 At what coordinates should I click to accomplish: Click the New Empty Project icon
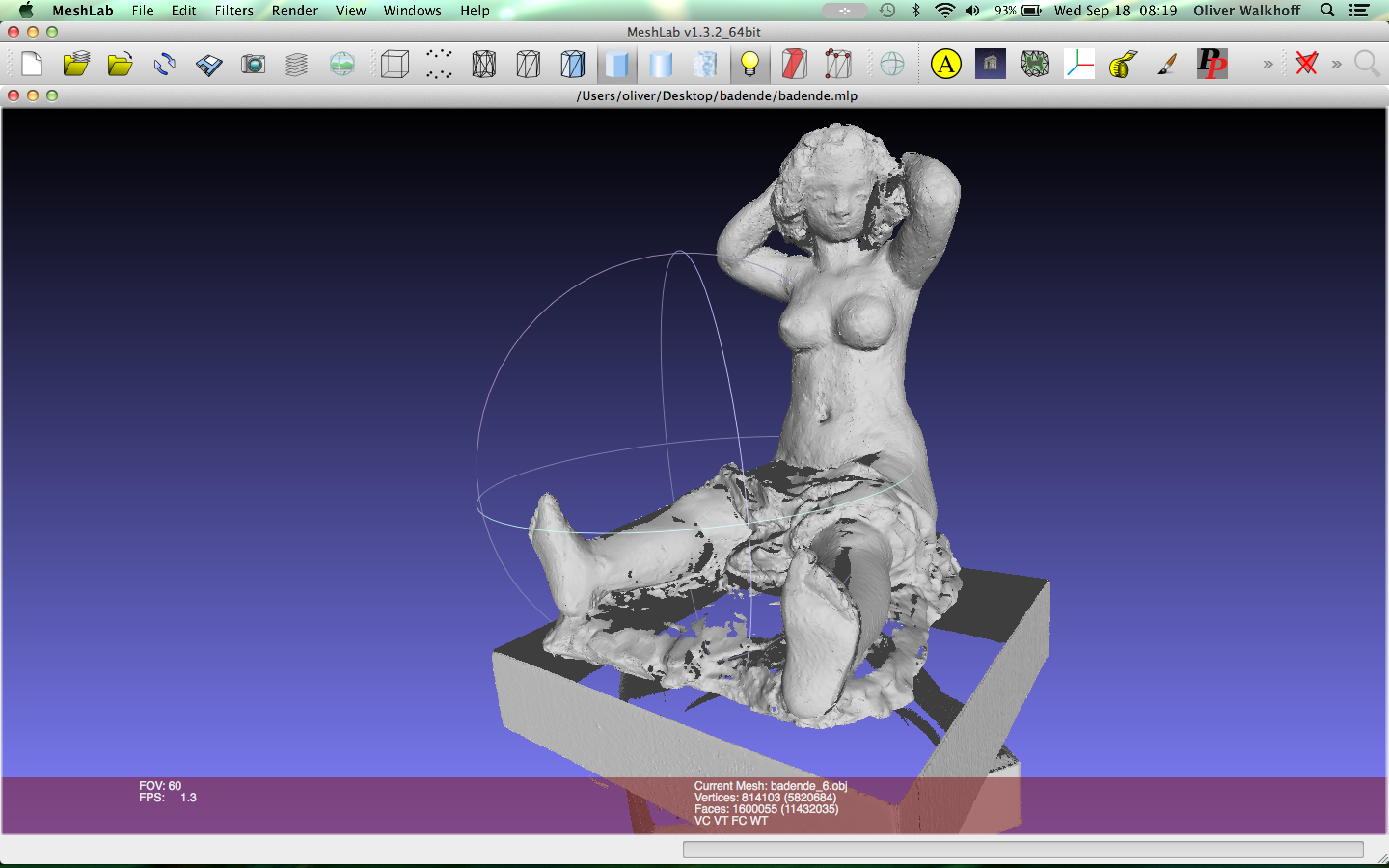(x=31, y=64)
